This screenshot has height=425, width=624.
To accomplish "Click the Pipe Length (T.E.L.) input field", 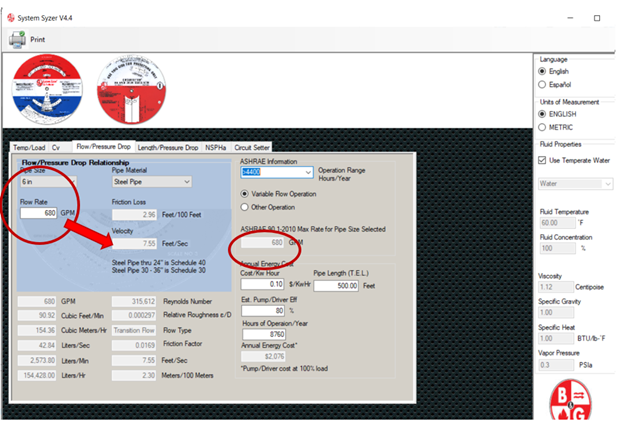I will [x=336, y=286].
